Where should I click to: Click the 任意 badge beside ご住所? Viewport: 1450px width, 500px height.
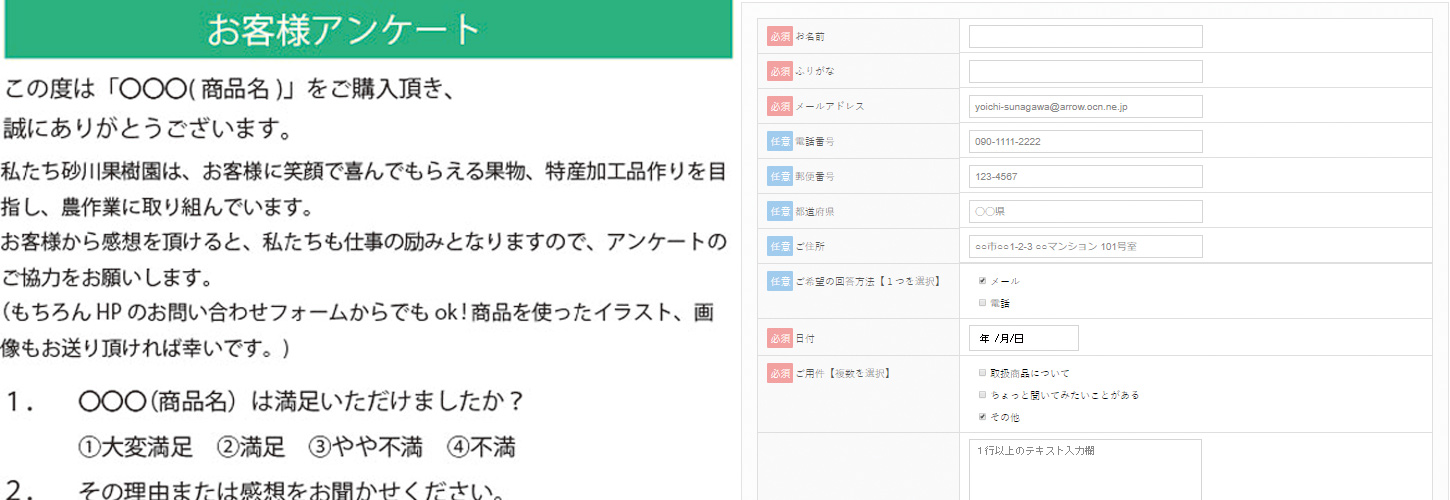point(780,246)
